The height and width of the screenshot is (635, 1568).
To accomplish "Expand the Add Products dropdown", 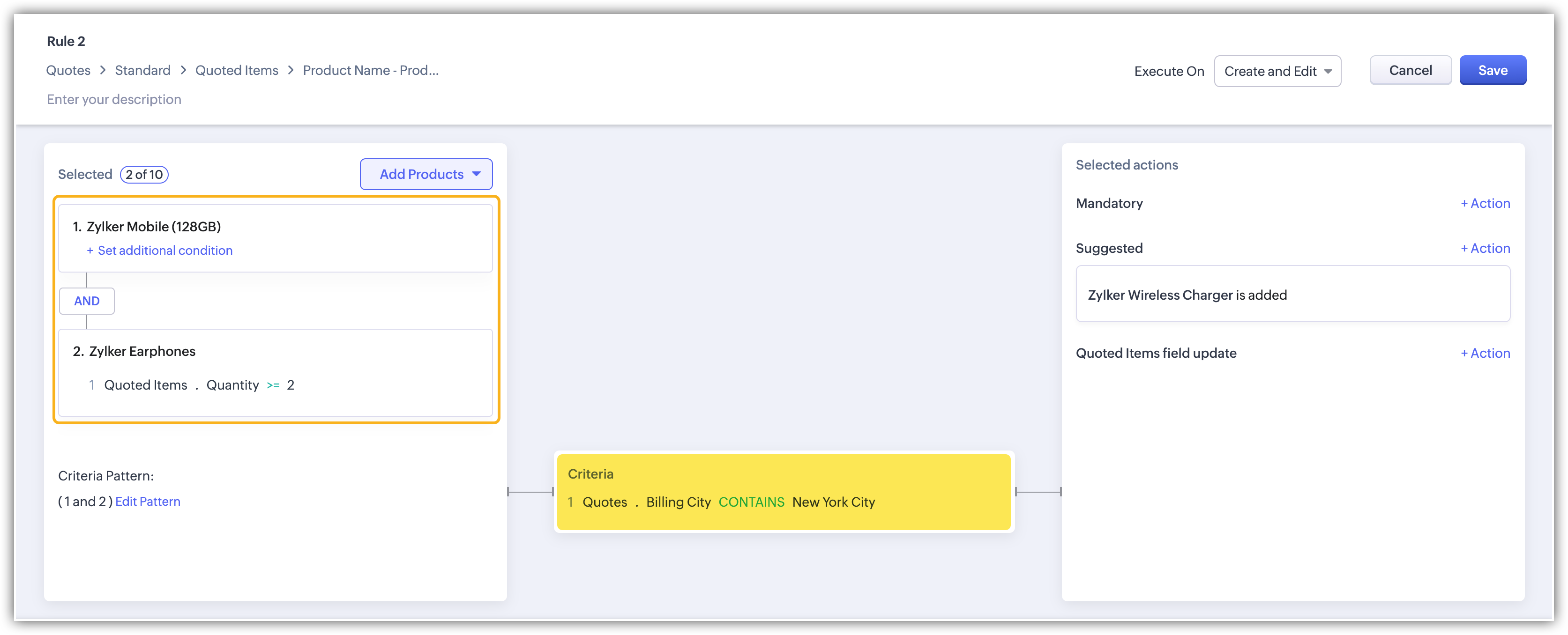I will 426,175.
